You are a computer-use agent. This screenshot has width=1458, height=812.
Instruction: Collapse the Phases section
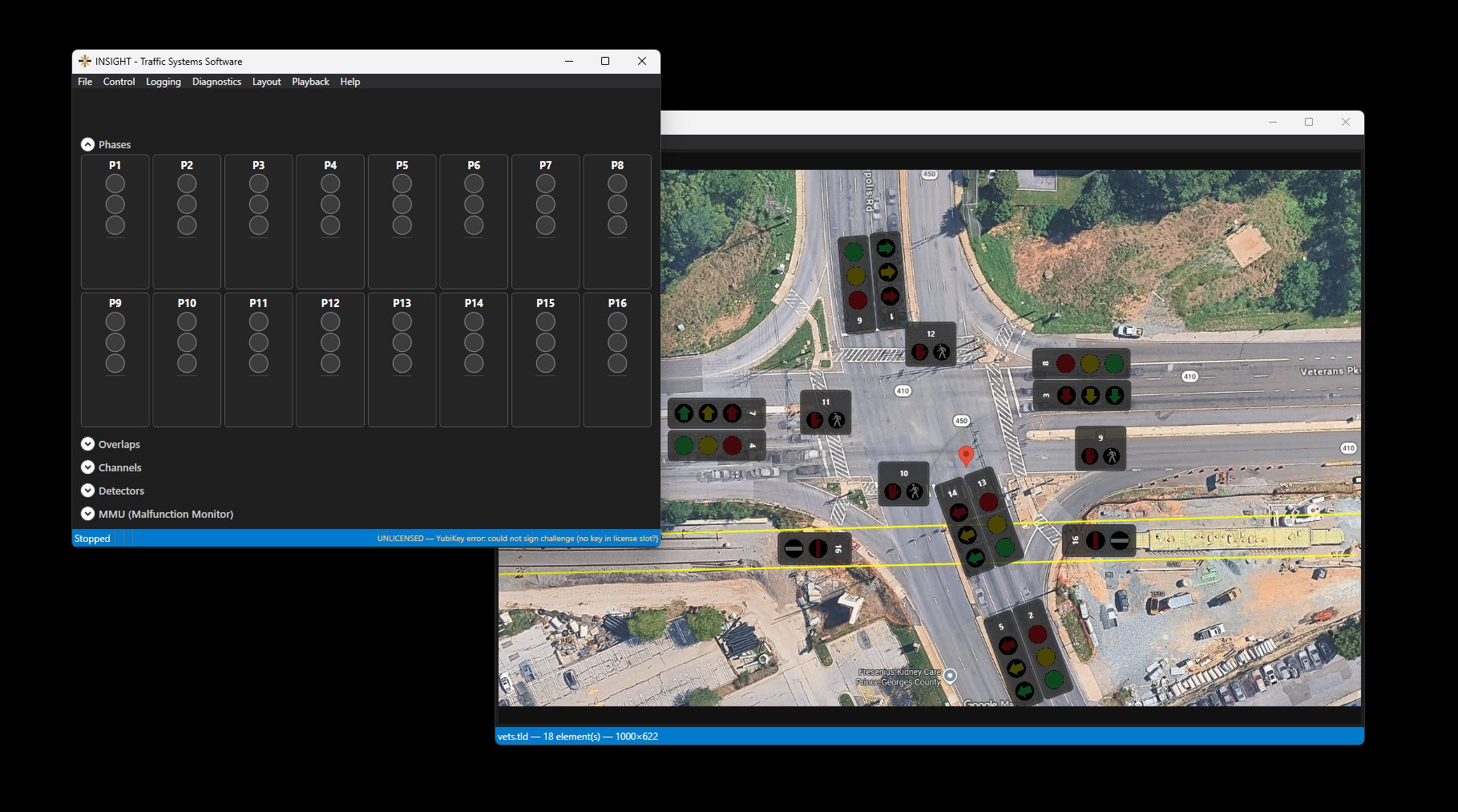click(x=88, y=144)
